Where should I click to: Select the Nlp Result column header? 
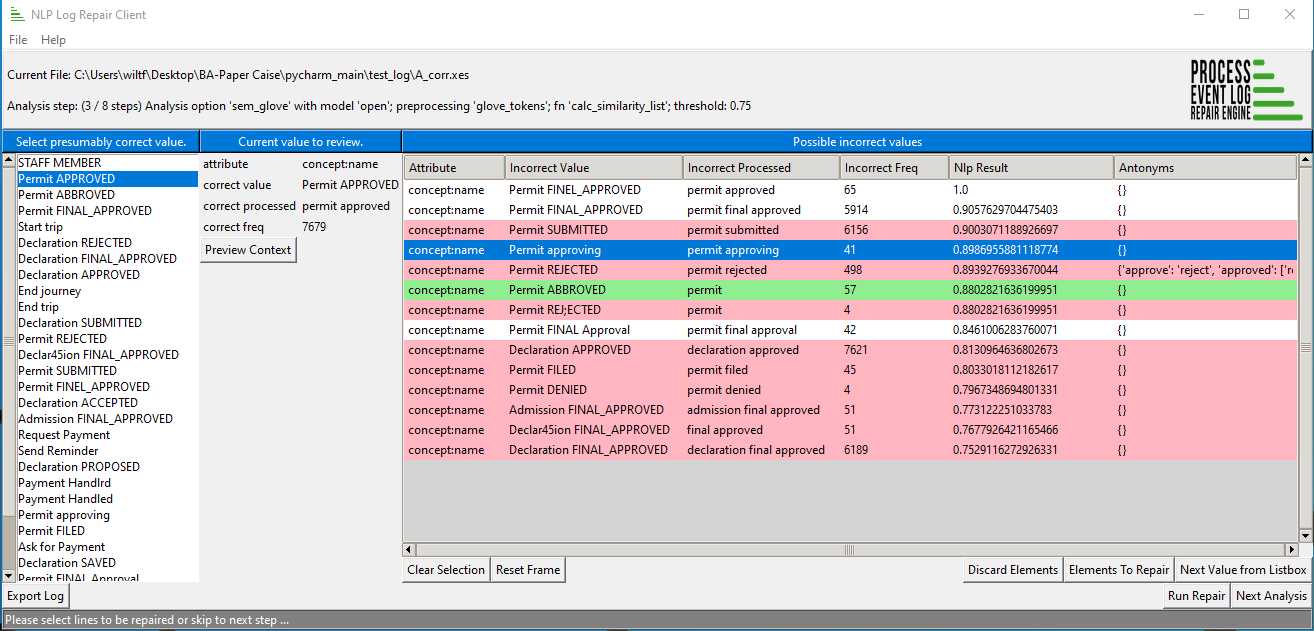pyautogui.click(x=1031, y=167)
